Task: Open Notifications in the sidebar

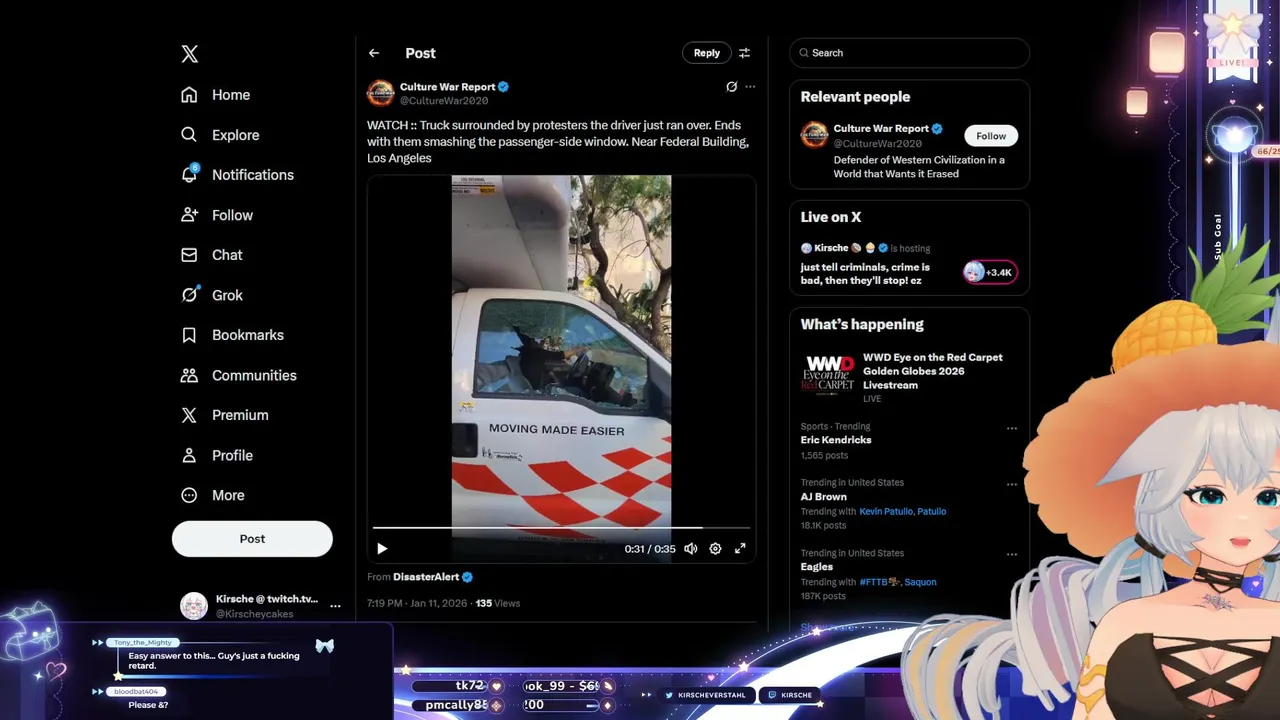Action: [x=237, y=175]
